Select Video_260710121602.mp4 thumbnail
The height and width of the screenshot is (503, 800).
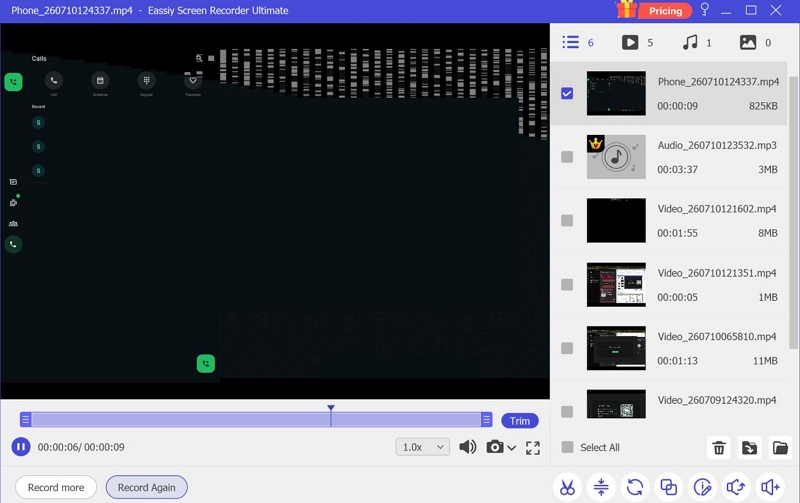[x=616, y=220]
